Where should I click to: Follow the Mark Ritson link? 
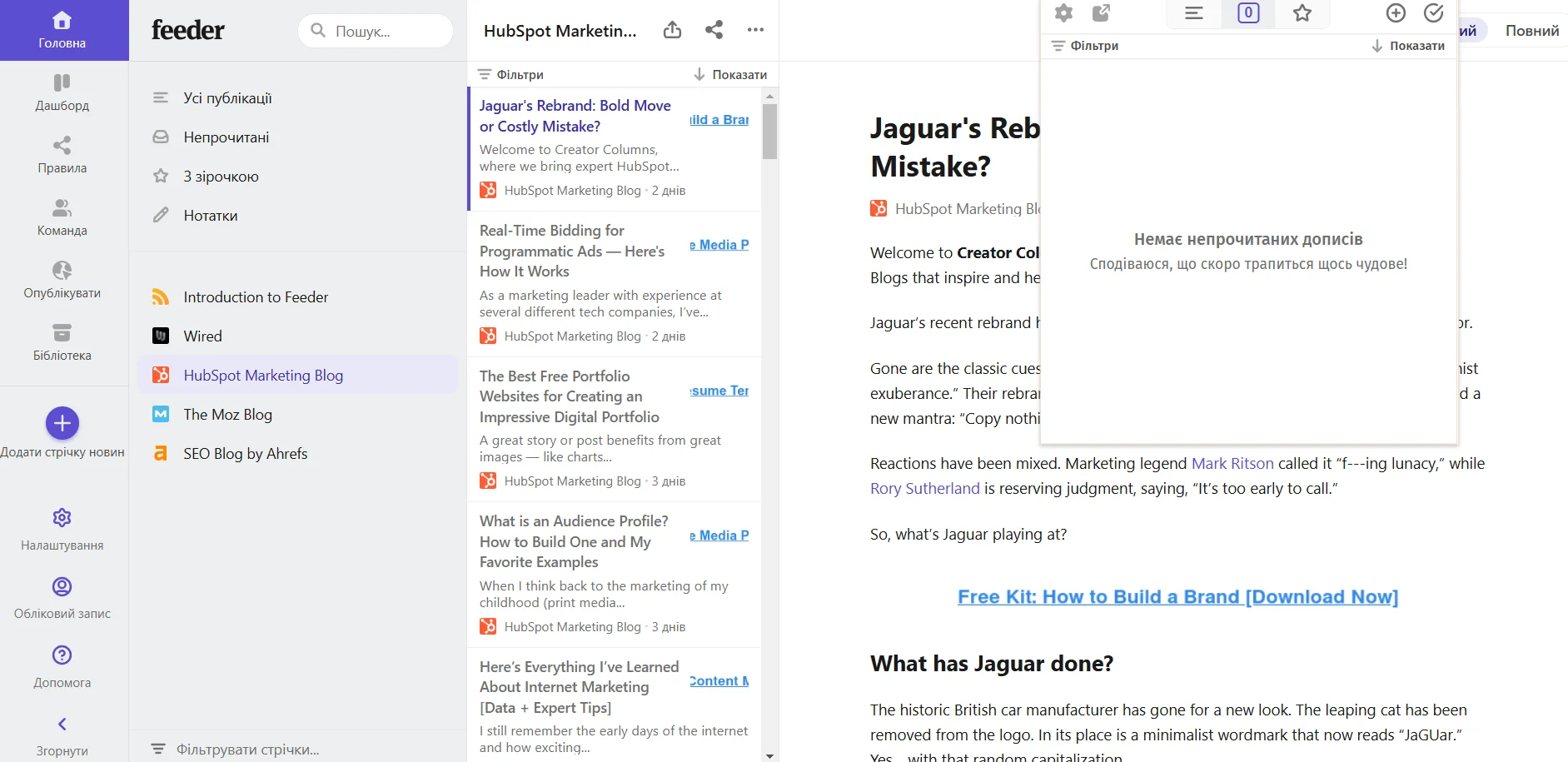(1232, 464)
